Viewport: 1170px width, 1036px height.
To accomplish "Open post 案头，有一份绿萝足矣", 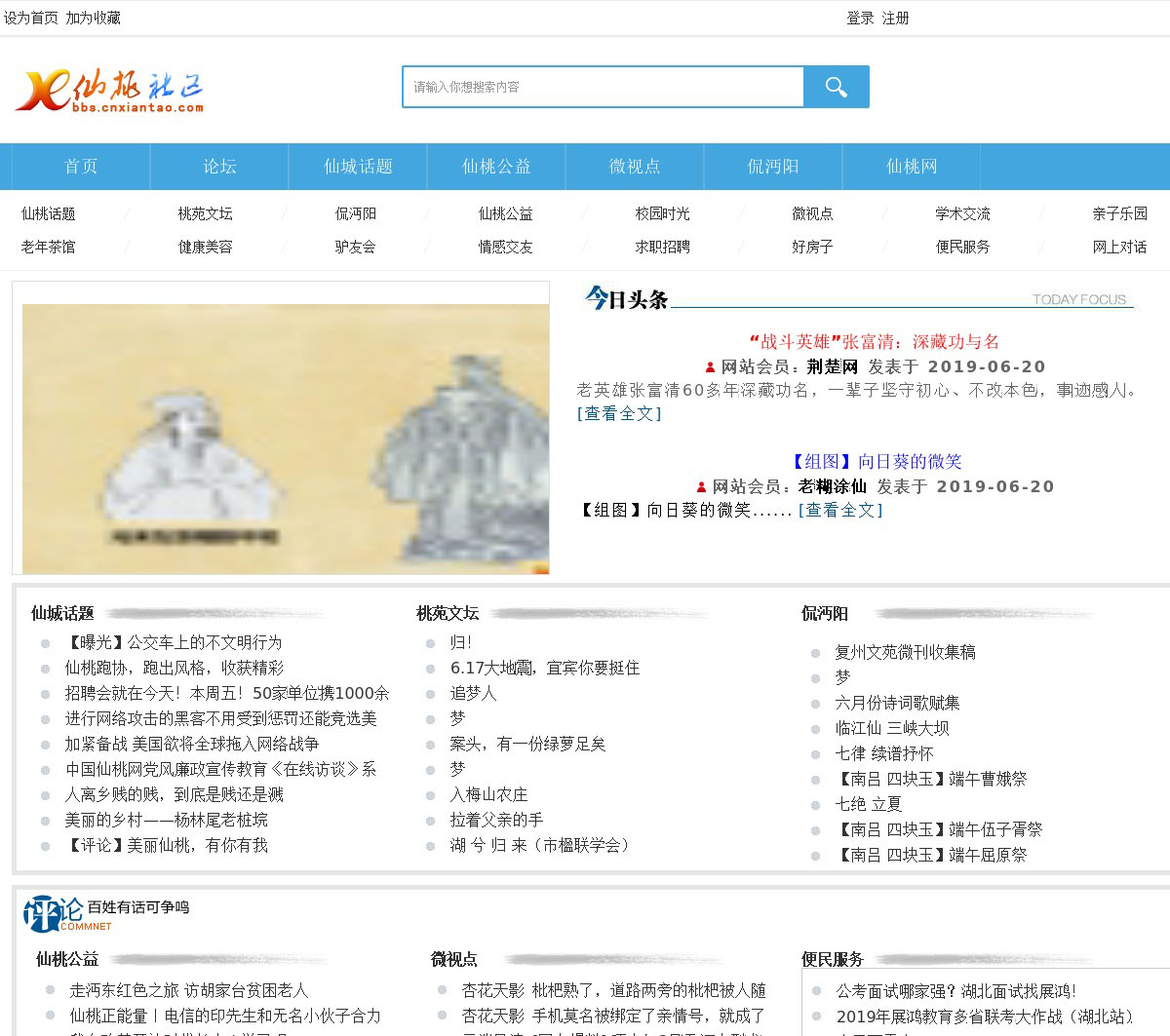I will [x=527, y=745].
